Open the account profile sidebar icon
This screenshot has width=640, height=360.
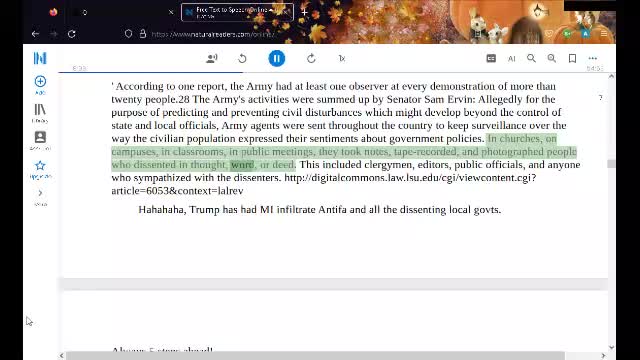click(40, 140)
